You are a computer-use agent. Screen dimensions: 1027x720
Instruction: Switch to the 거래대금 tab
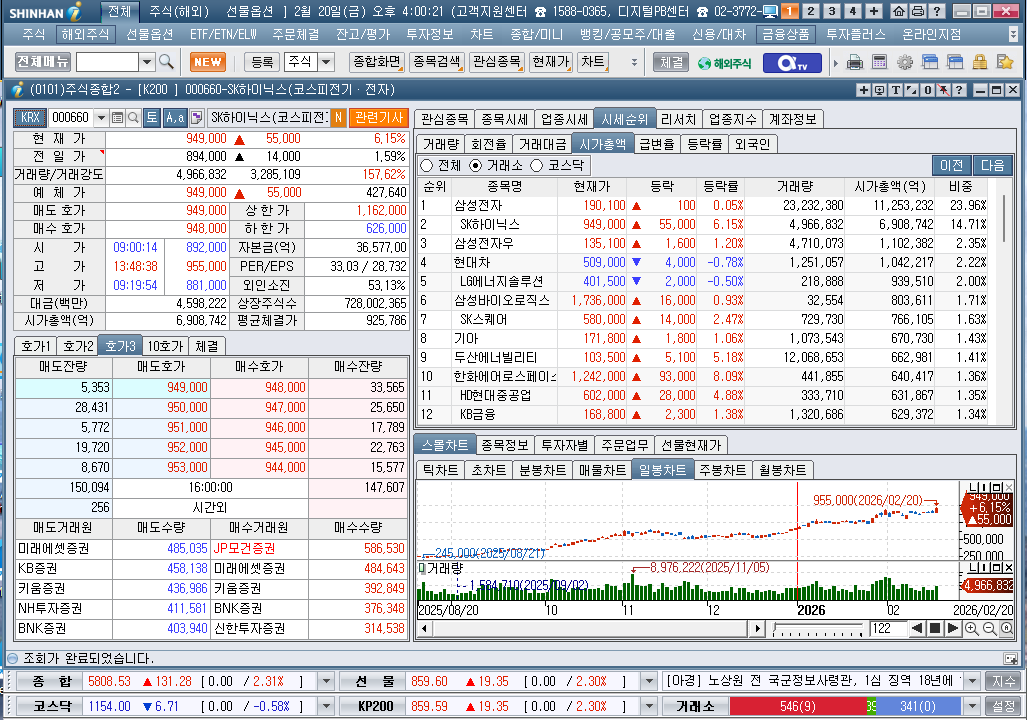click(x=542, y=144)
